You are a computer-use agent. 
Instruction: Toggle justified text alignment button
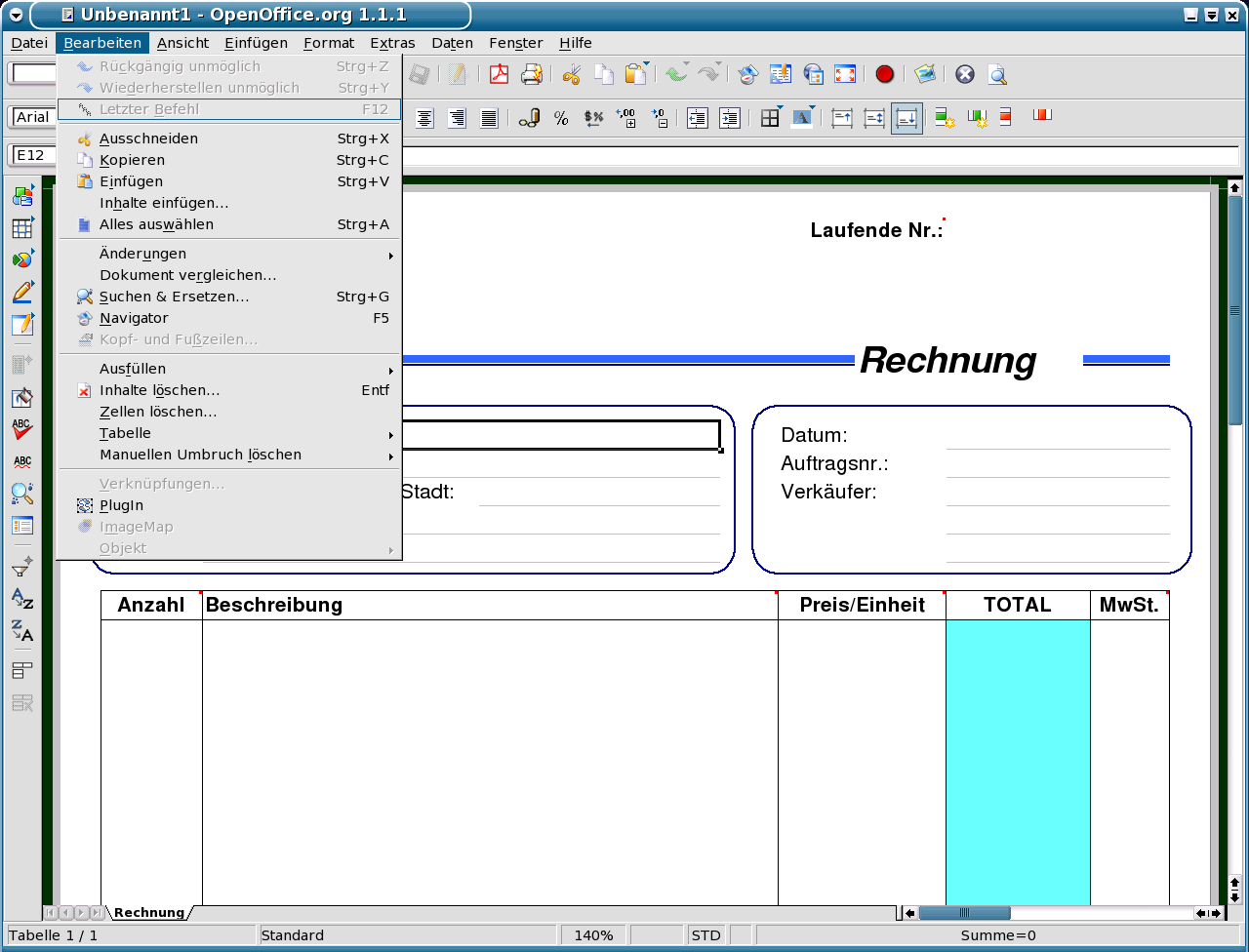coord(490,118)
